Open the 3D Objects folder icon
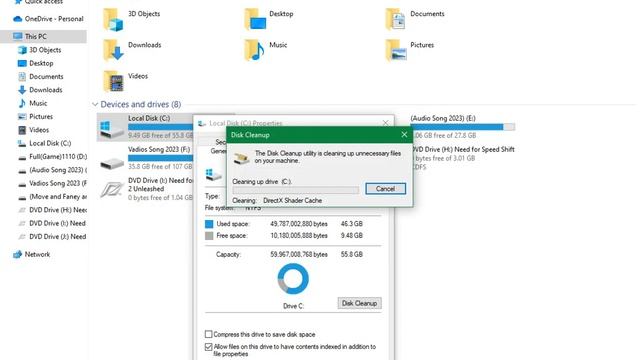Viewport: 640px width, 360px height. [113, 19]
